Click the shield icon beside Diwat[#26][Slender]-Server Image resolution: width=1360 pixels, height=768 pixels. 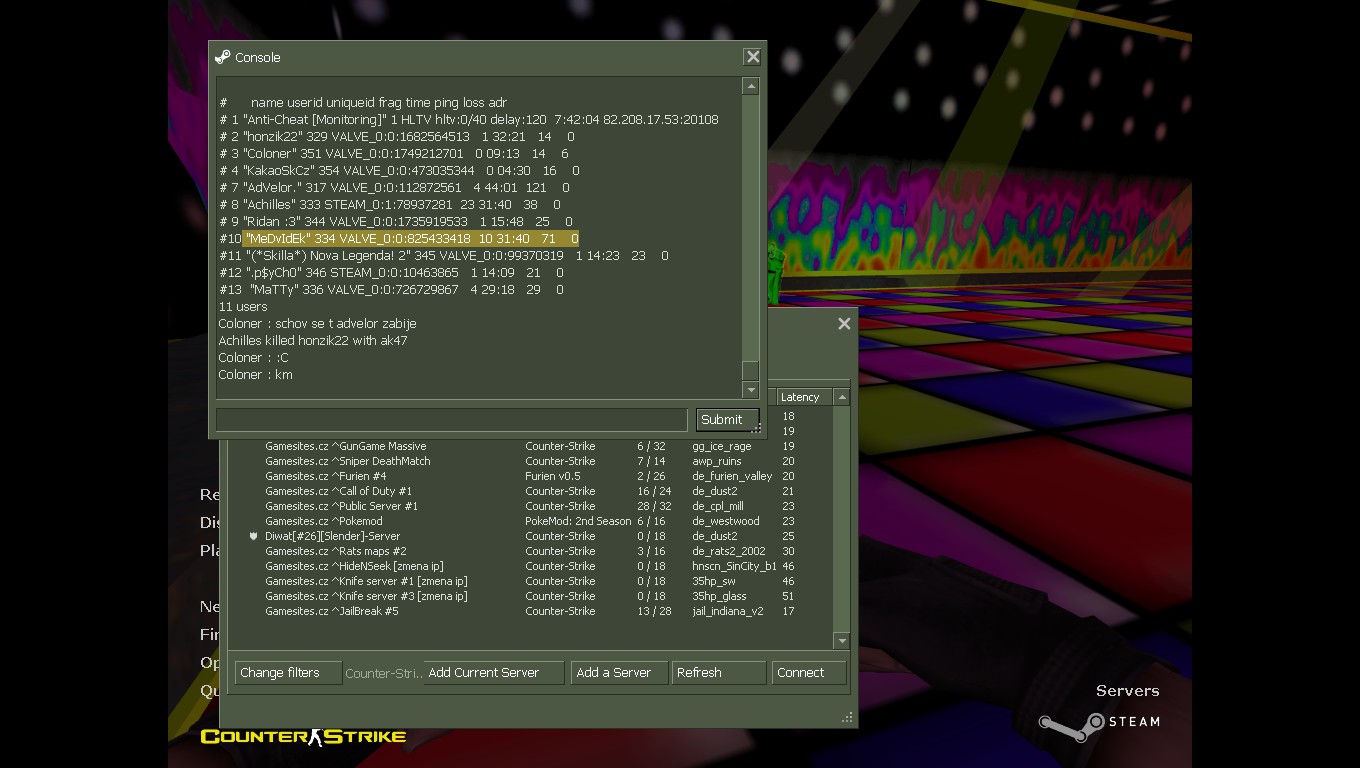pos(253,536)
